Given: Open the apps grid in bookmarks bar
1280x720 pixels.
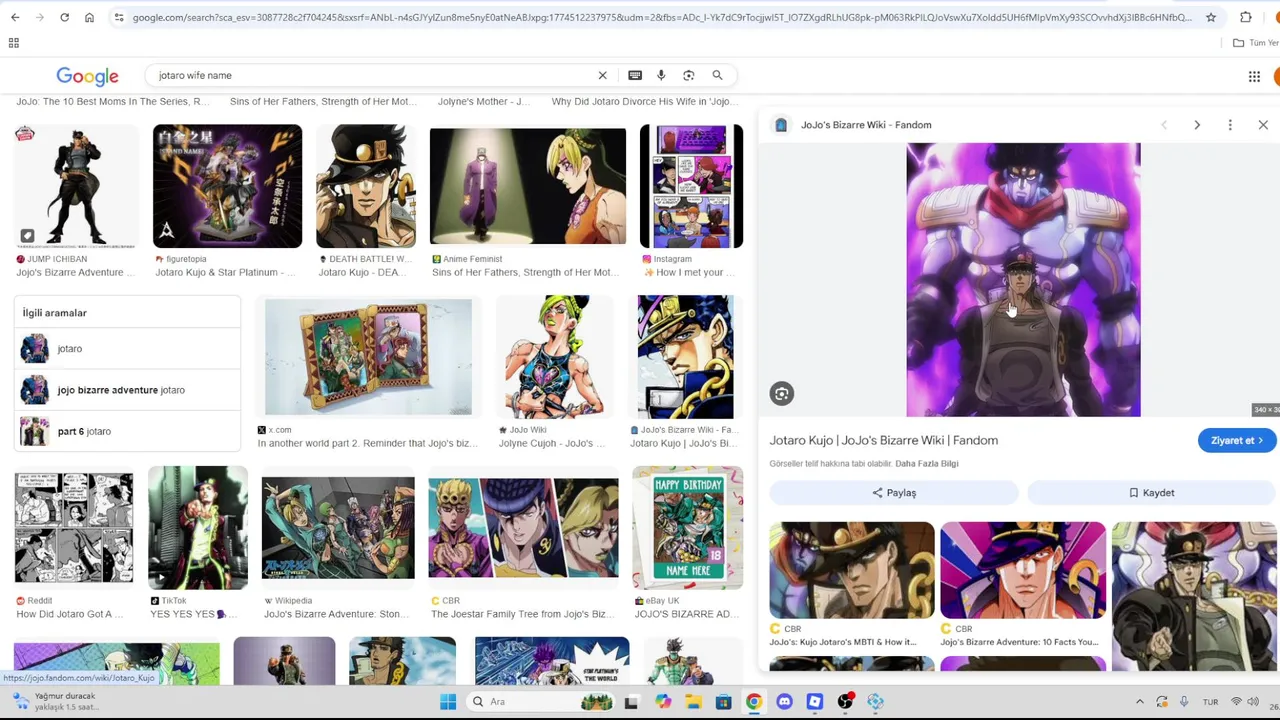Looking at the screenshot, I should (x=14, y=43).
